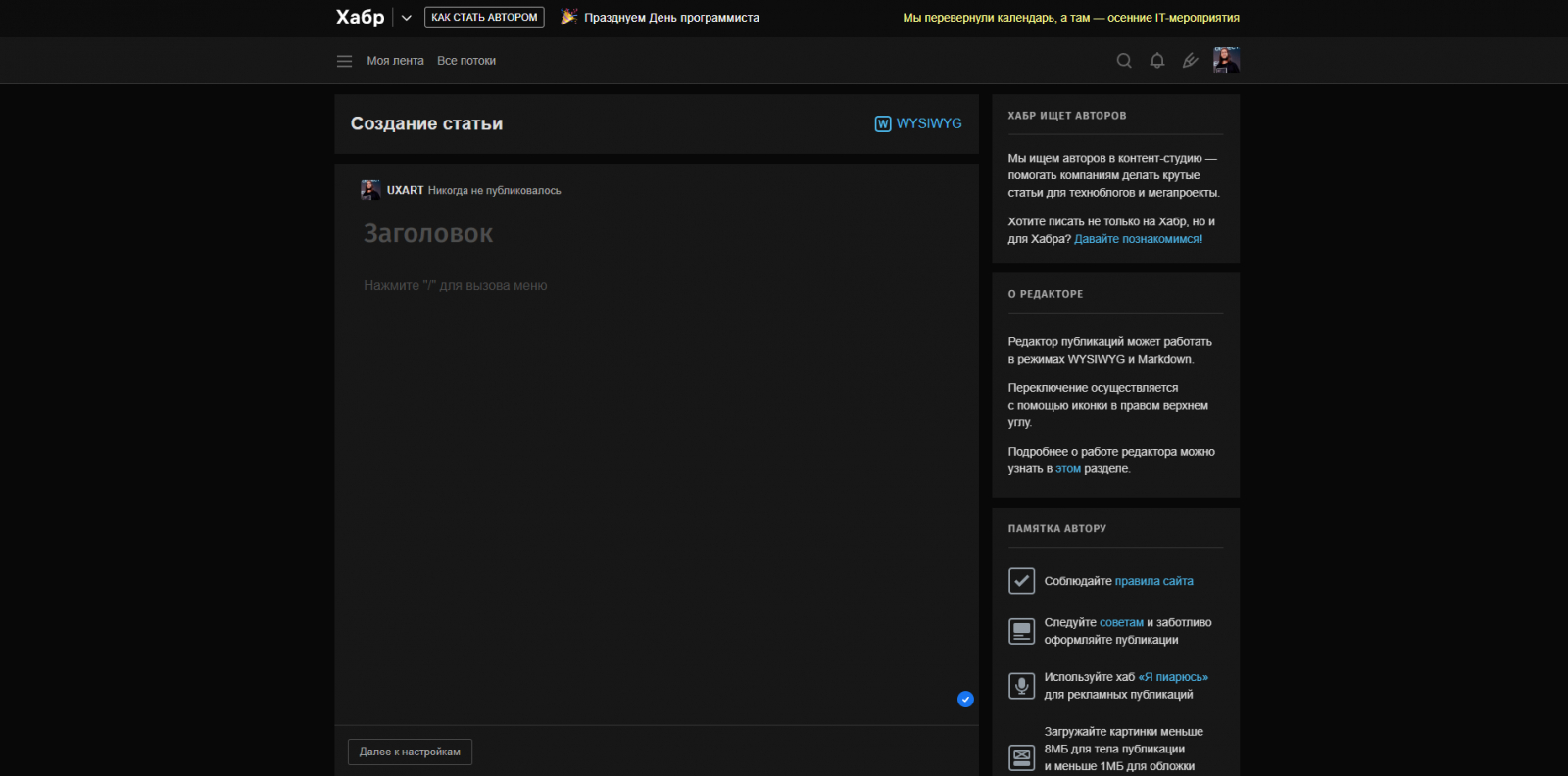
Task: Go to Все потоки
Action: (x=466, y=61)
